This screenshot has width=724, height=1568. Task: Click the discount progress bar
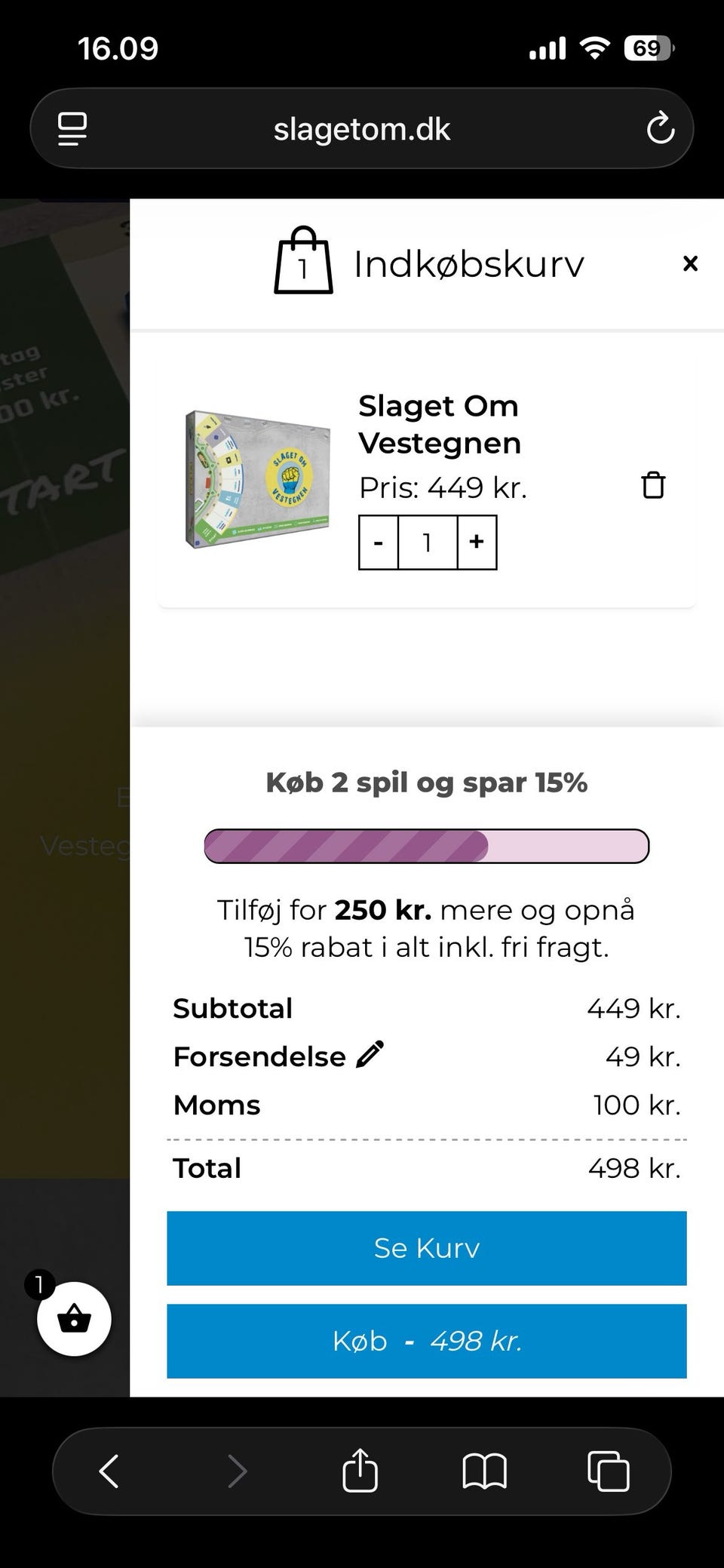point(427,846)
